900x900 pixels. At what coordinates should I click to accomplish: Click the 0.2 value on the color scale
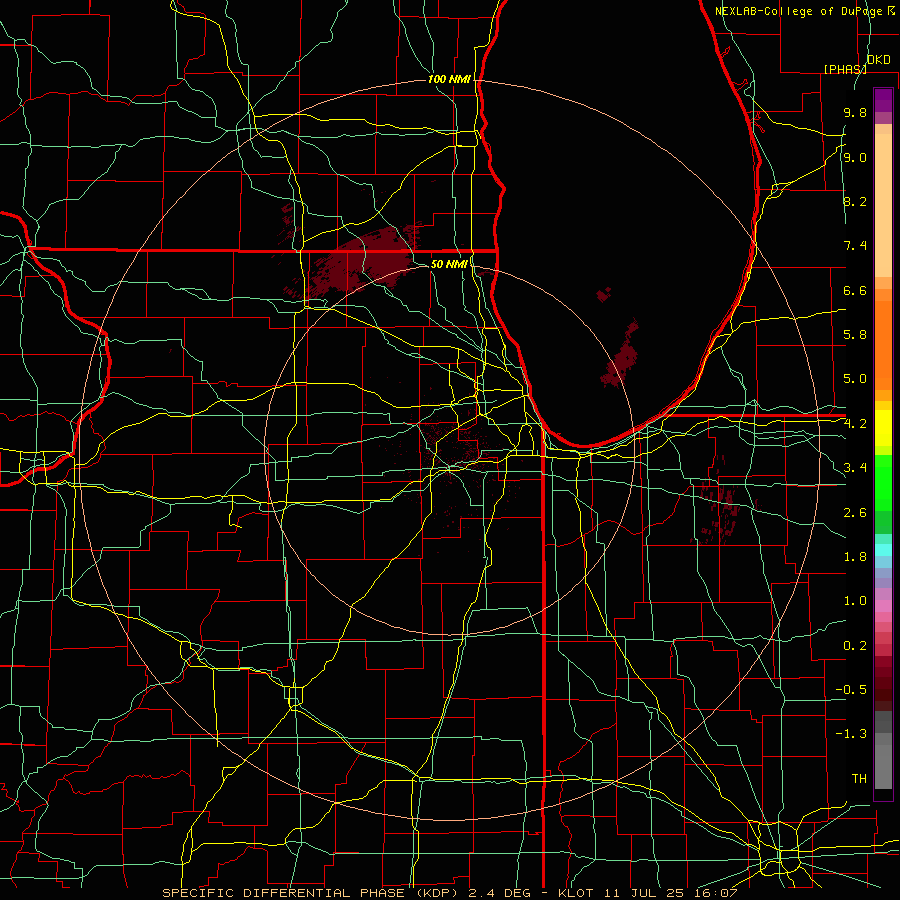point(855,646)
